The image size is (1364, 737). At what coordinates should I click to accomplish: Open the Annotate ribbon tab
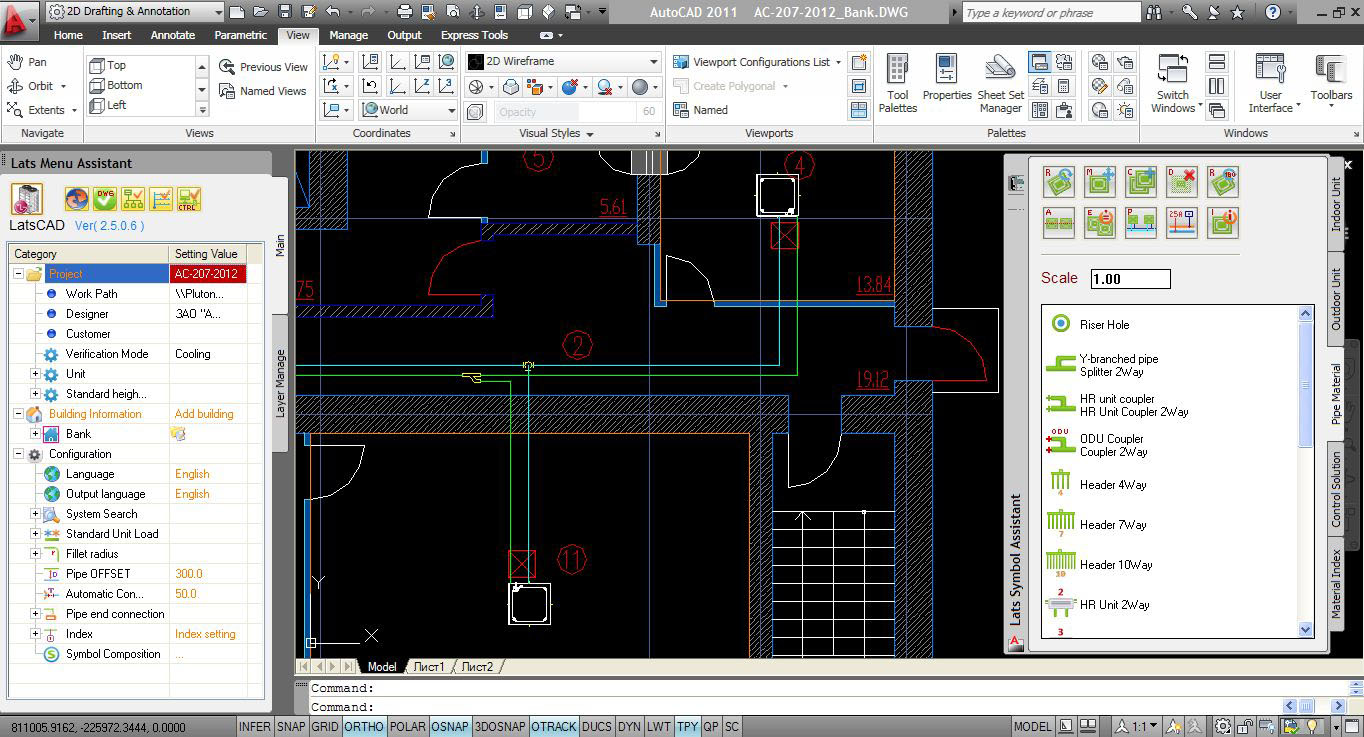173,35
